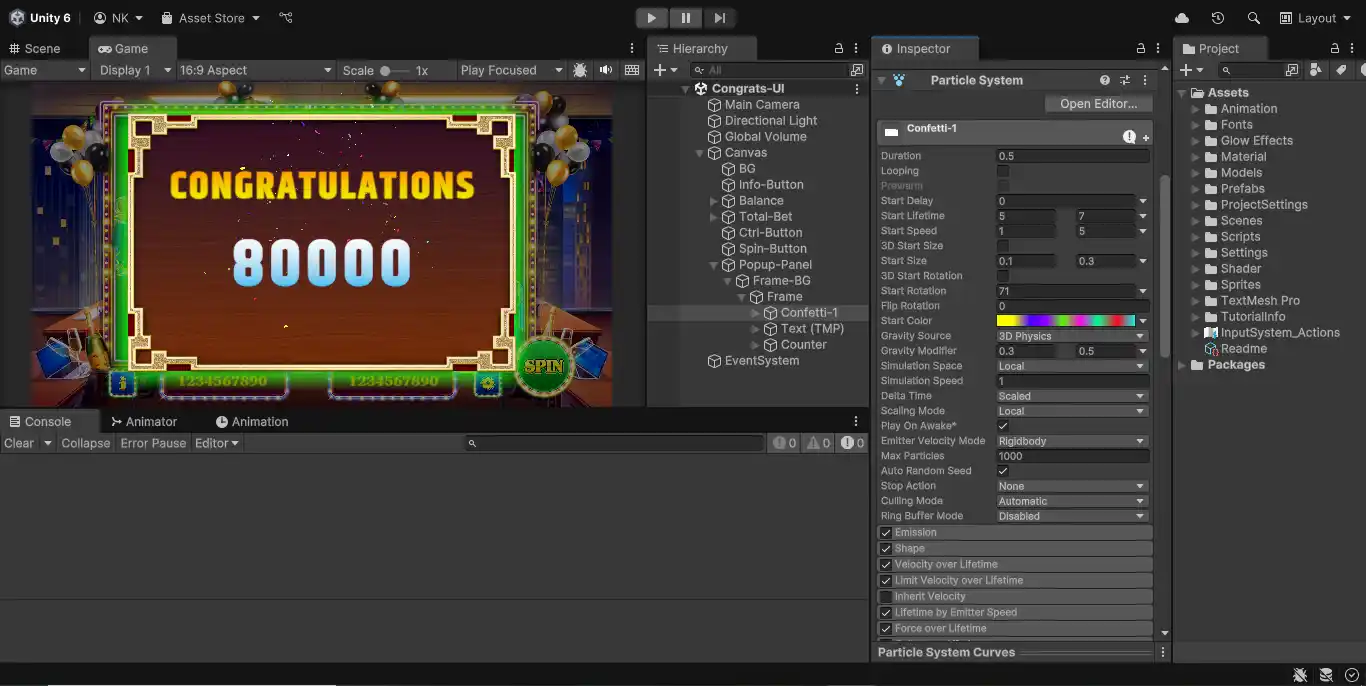Screen dimensions: 1366x686
Task: Click the Unity Version Control branch icon
Action: [x=286, y=17]
